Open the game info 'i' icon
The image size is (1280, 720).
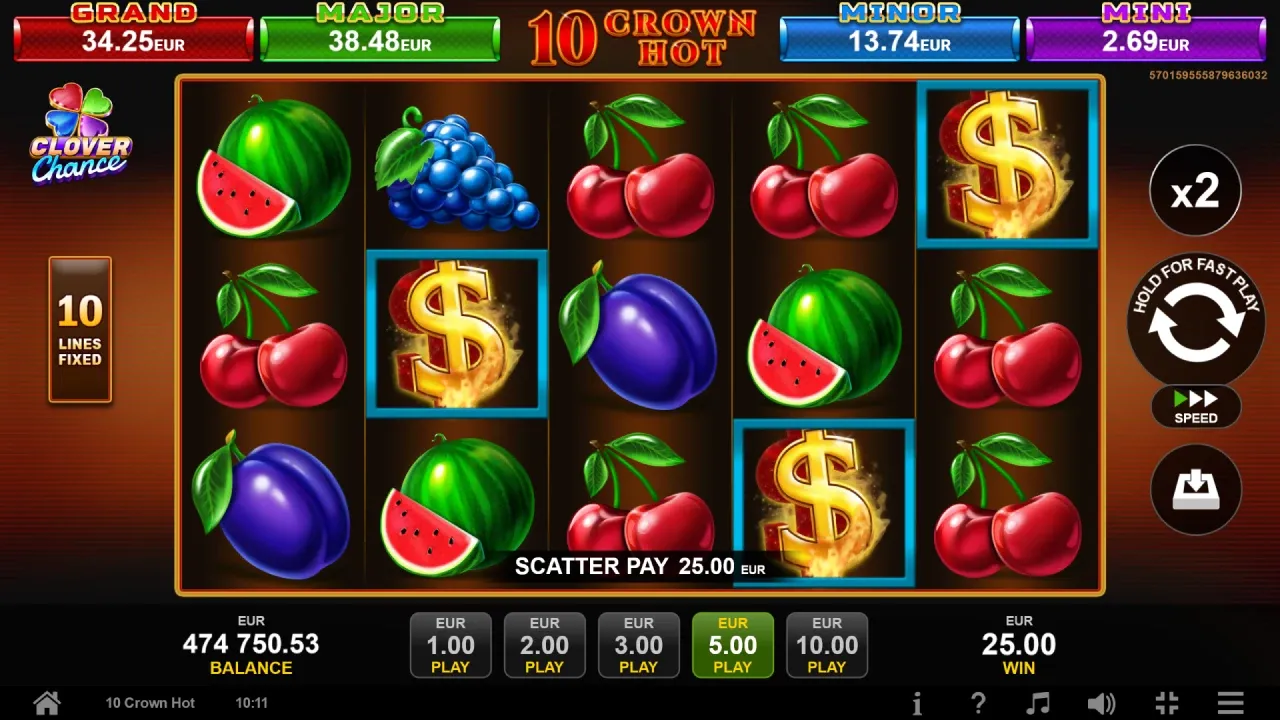coord(917,703)
